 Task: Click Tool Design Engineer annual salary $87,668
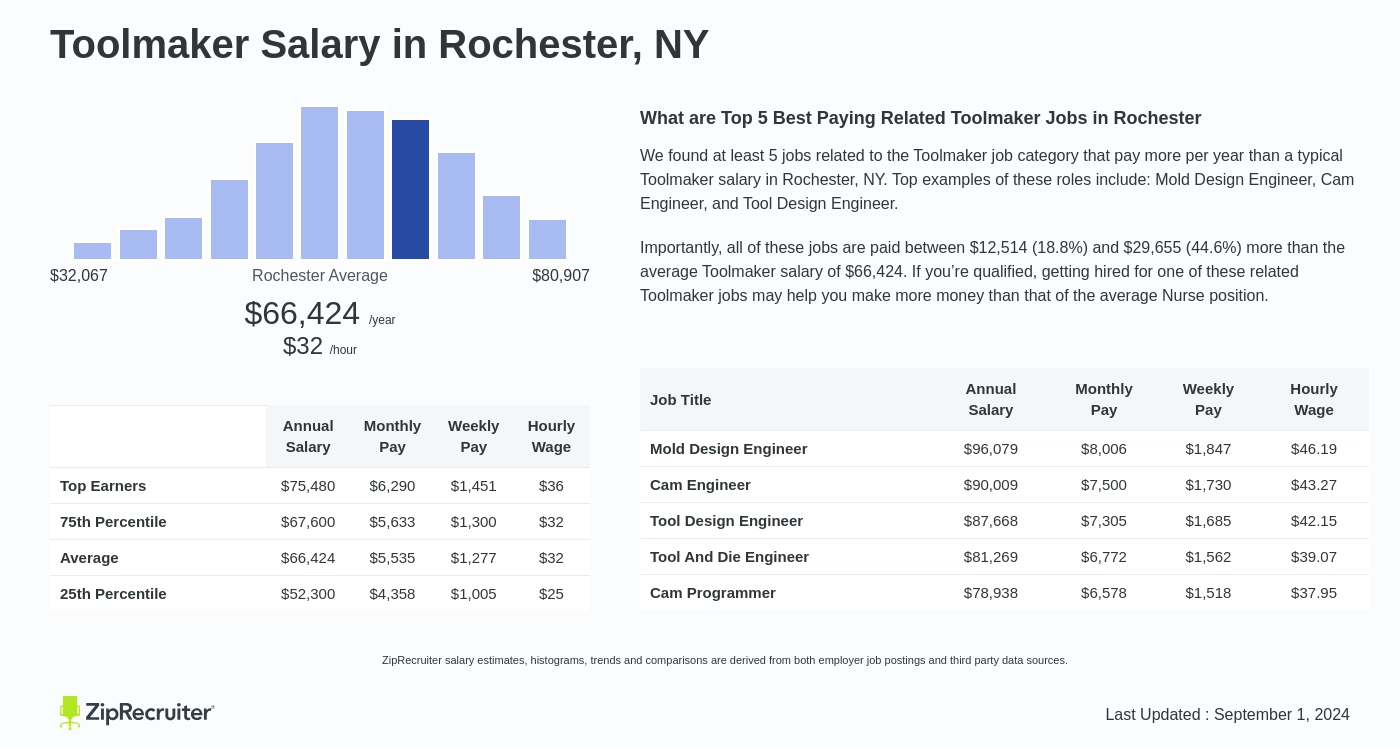click(991, 521)
